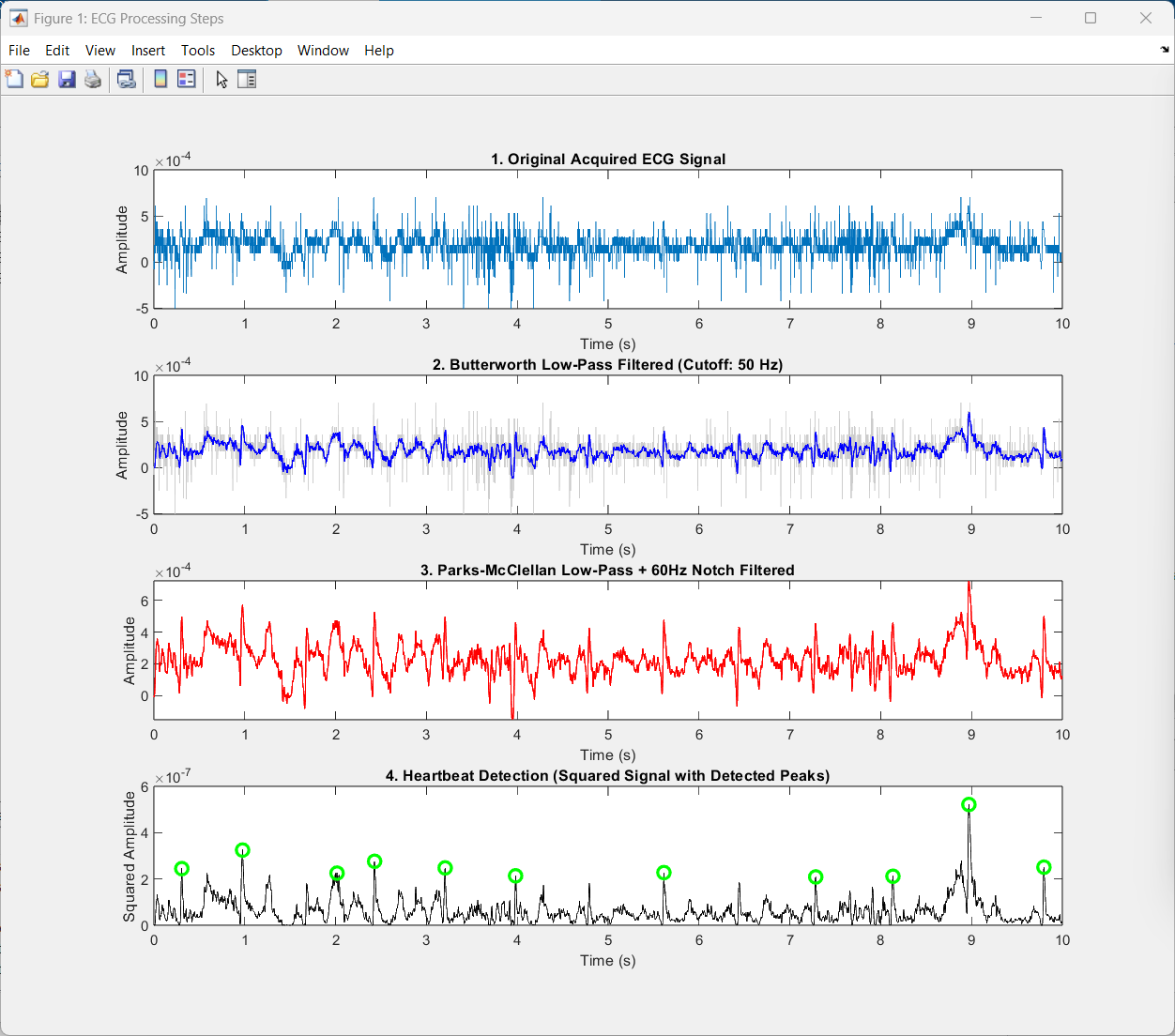Click the Link Plot toolbar icon
This screenshot has width=1175, height=1036.
coord(126,79)
